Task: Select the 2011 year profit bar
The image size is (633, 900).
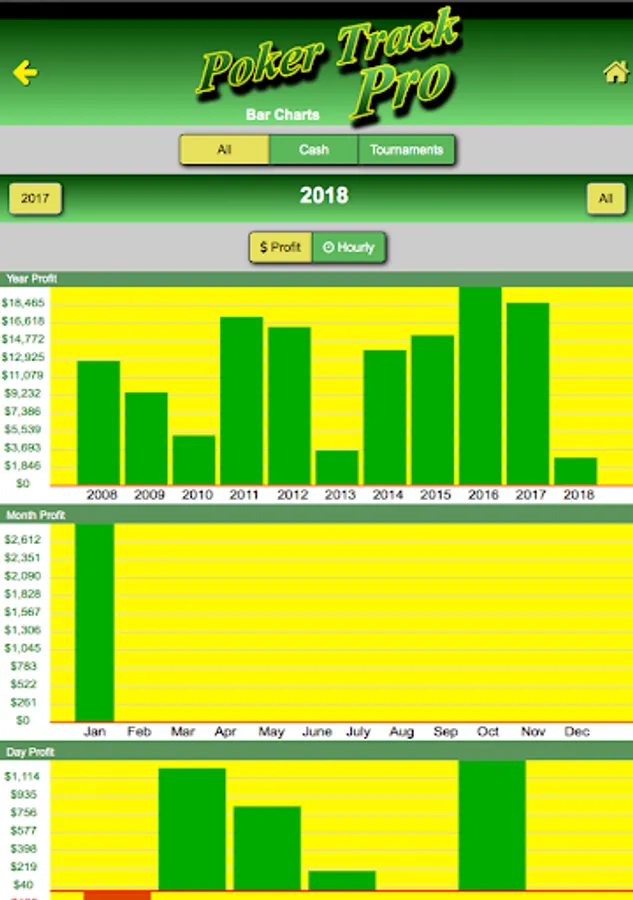Action: point(242,401)
